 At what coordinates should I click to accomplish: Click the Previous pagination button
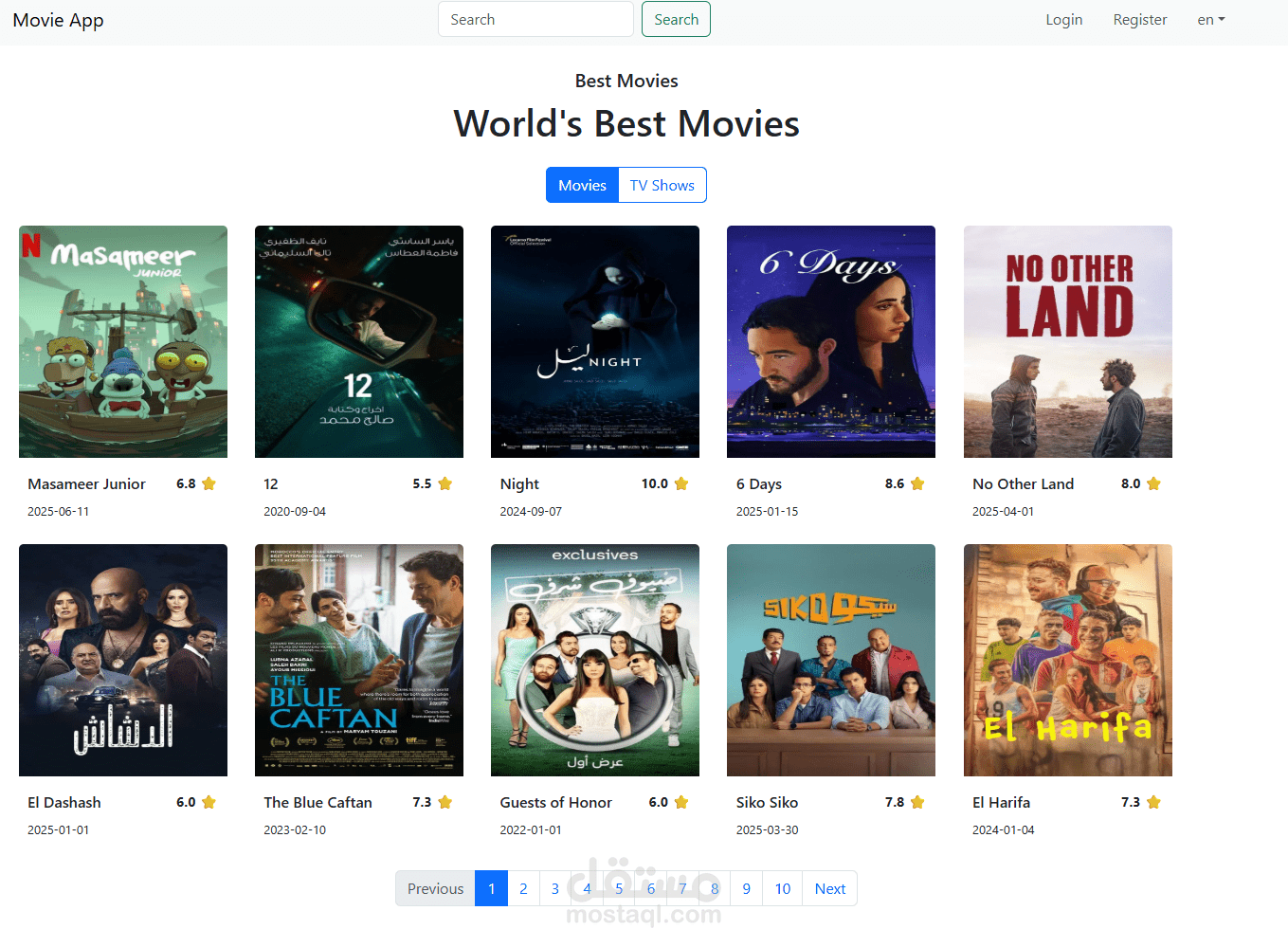(x=435, y=888)
